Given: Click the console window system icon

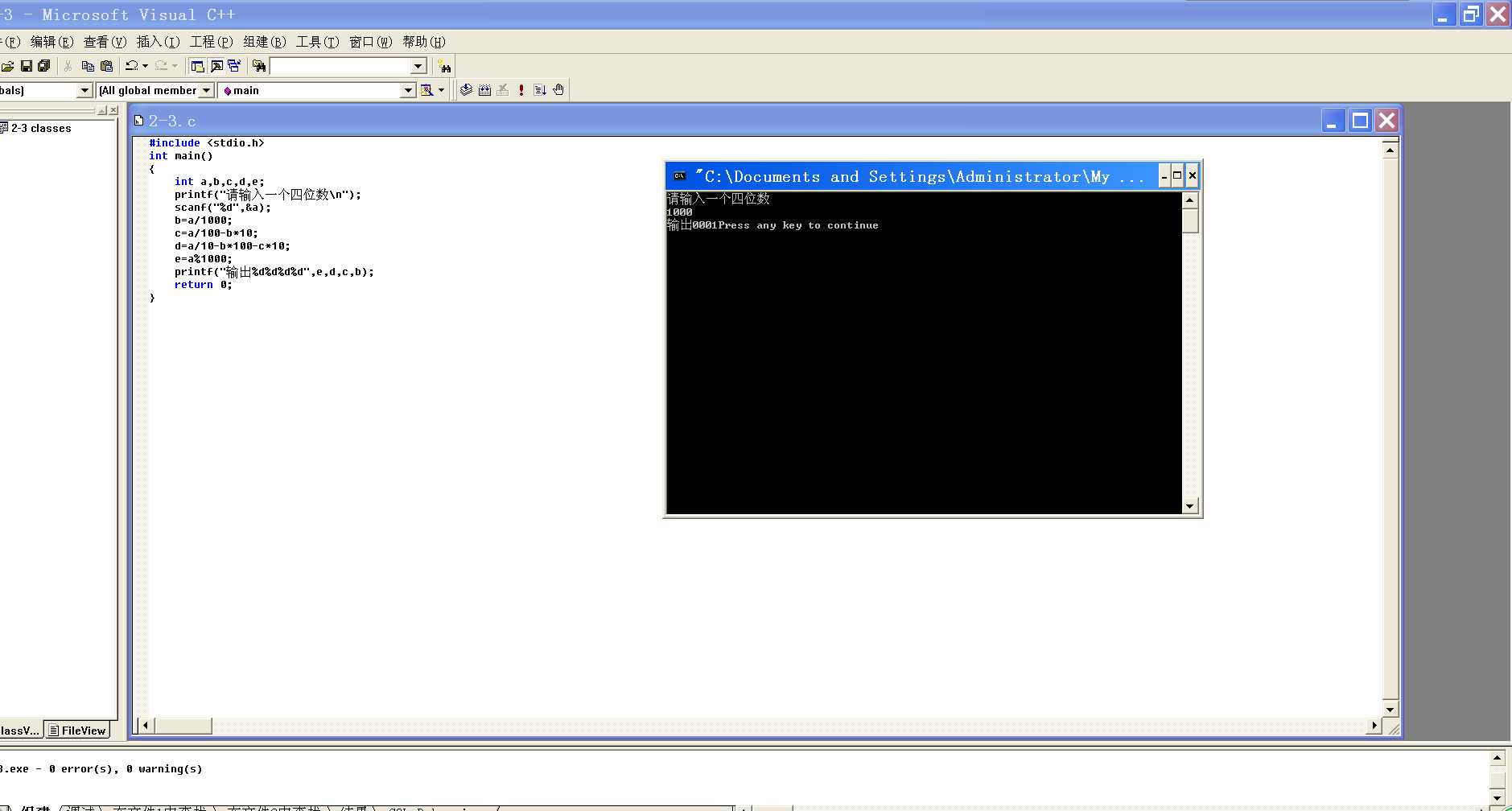Looking at the screenshot, I should click(680, 176).
